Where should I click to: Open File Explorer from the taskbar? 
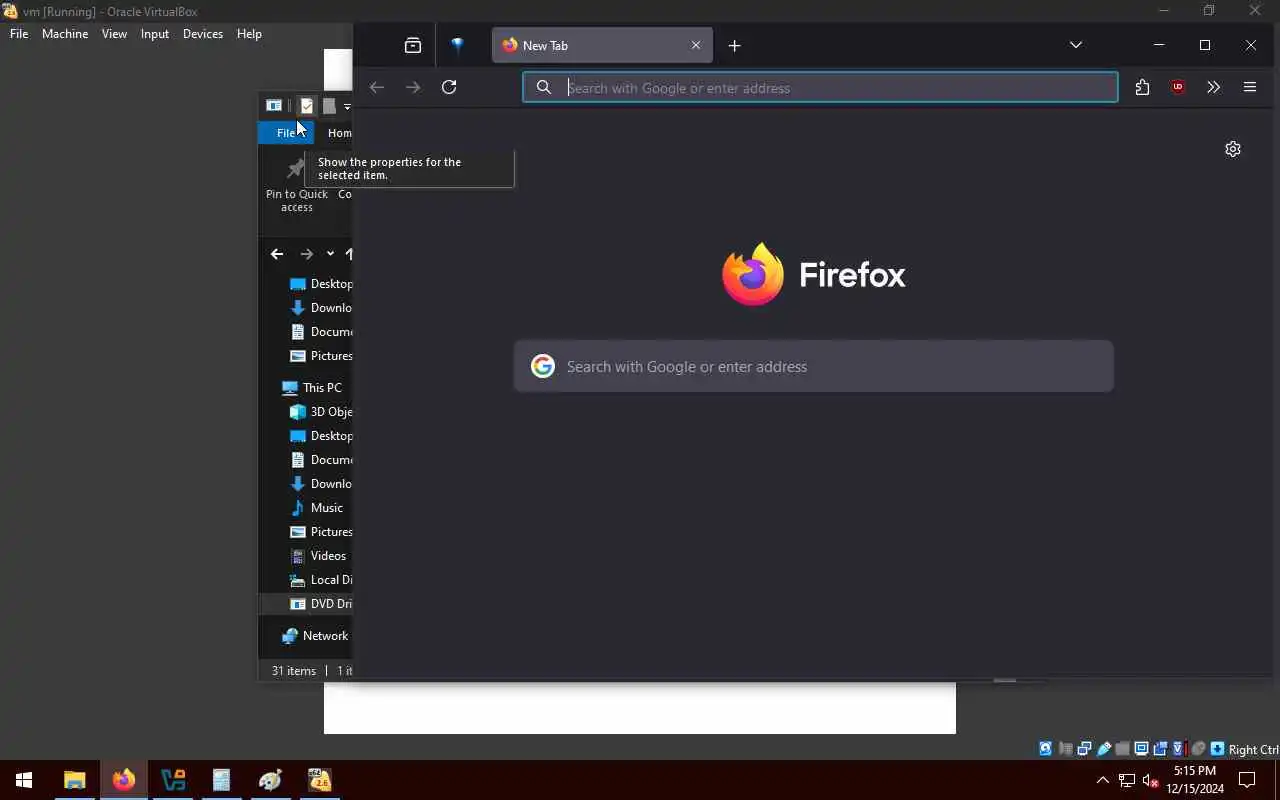(75, 780)
